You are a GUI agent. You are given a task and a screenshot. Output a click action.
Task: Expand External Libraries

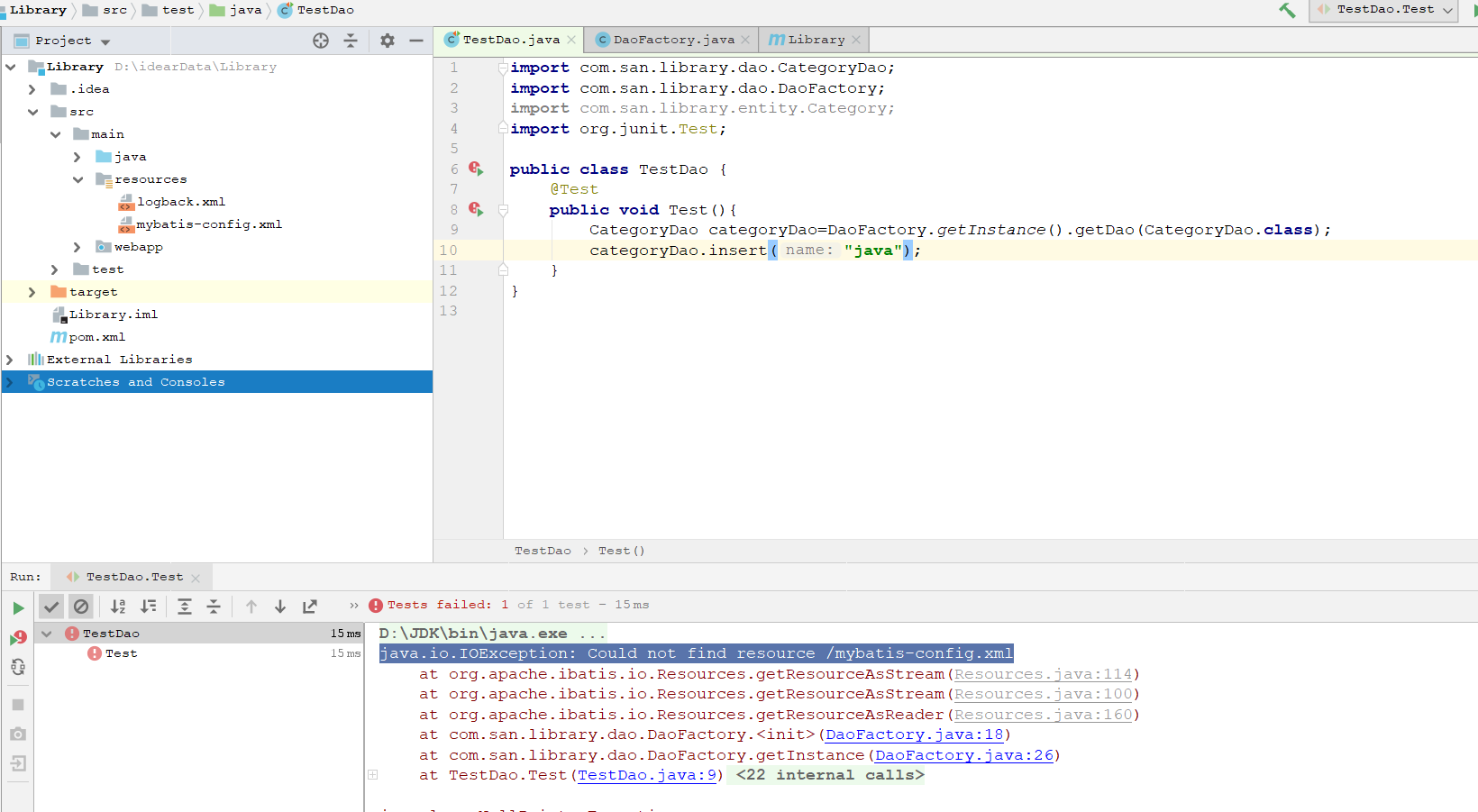coord(10,360)
